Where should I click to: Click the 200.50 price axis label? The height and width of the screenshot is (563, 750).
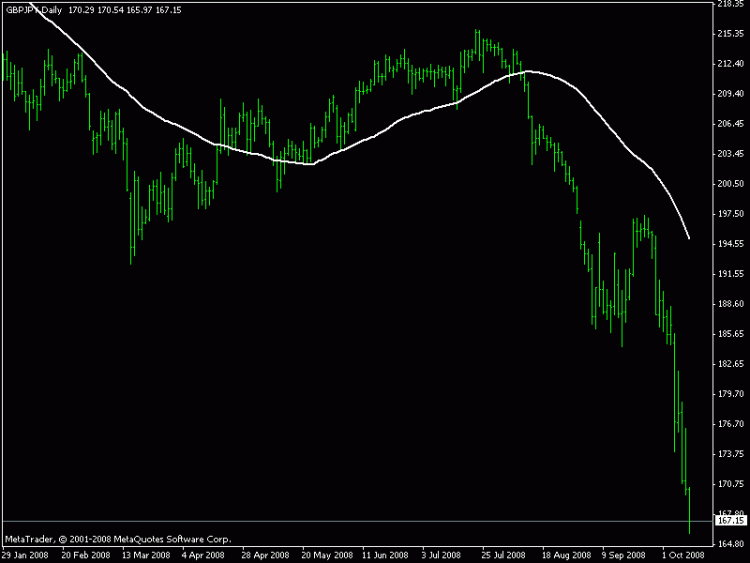pos(730,184)
